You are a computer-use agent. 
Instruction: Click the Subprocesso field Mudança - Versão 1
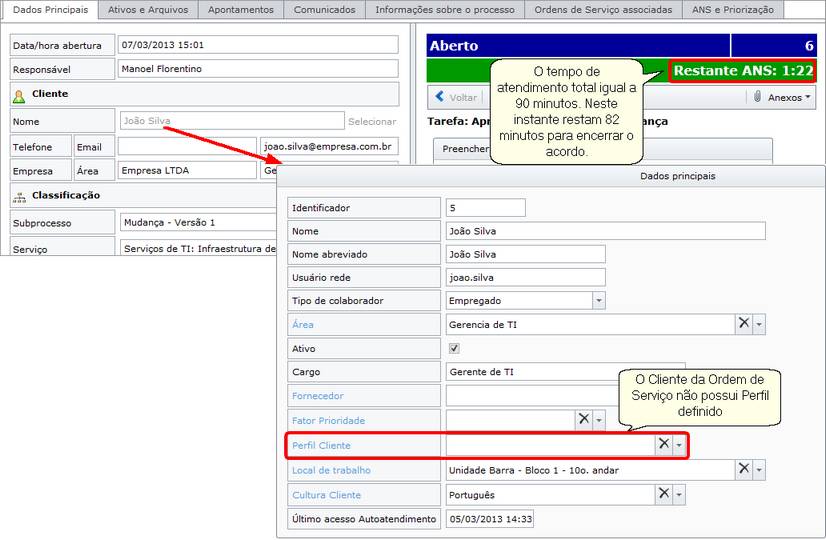(x=198, y=222)
